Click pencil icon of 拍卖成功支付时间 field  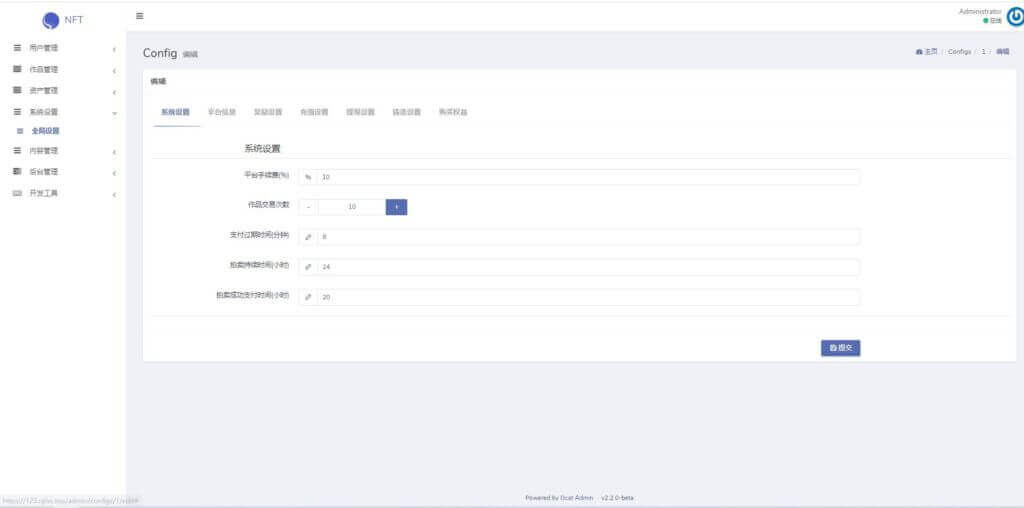[x=308, y=297]
